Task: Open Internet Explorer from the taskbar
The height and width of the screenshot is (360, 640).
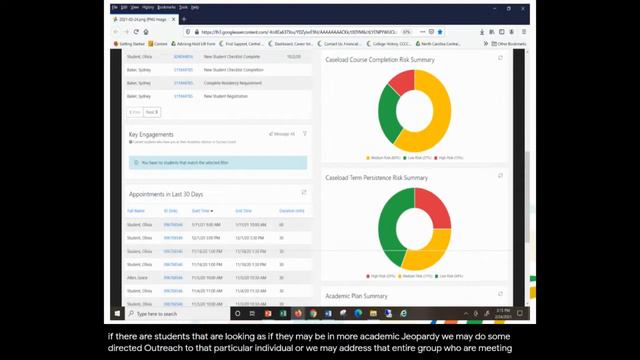Action: click(x=403, y=313)
